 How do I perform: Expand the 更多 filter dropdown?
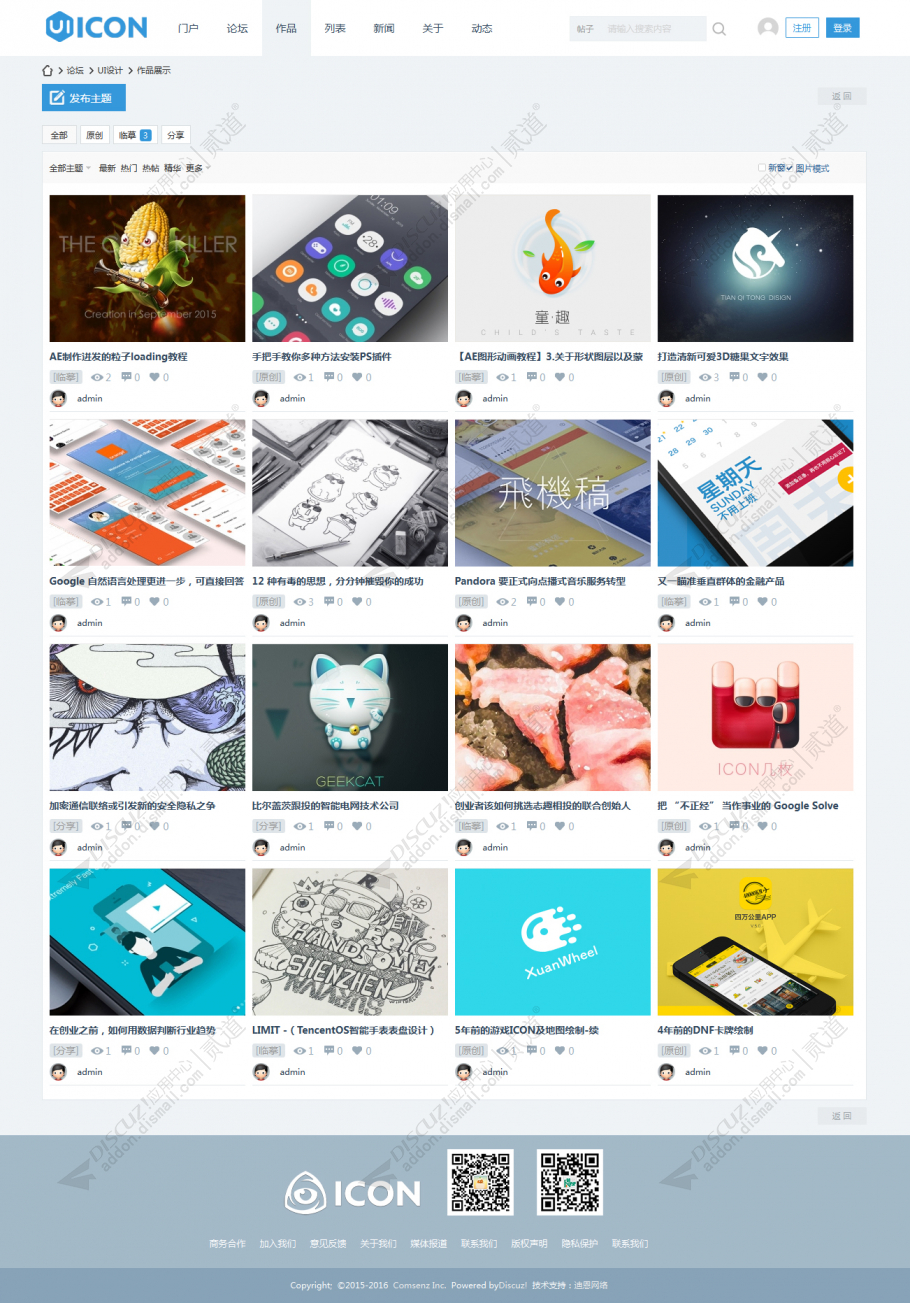click(x=198, y=168)
